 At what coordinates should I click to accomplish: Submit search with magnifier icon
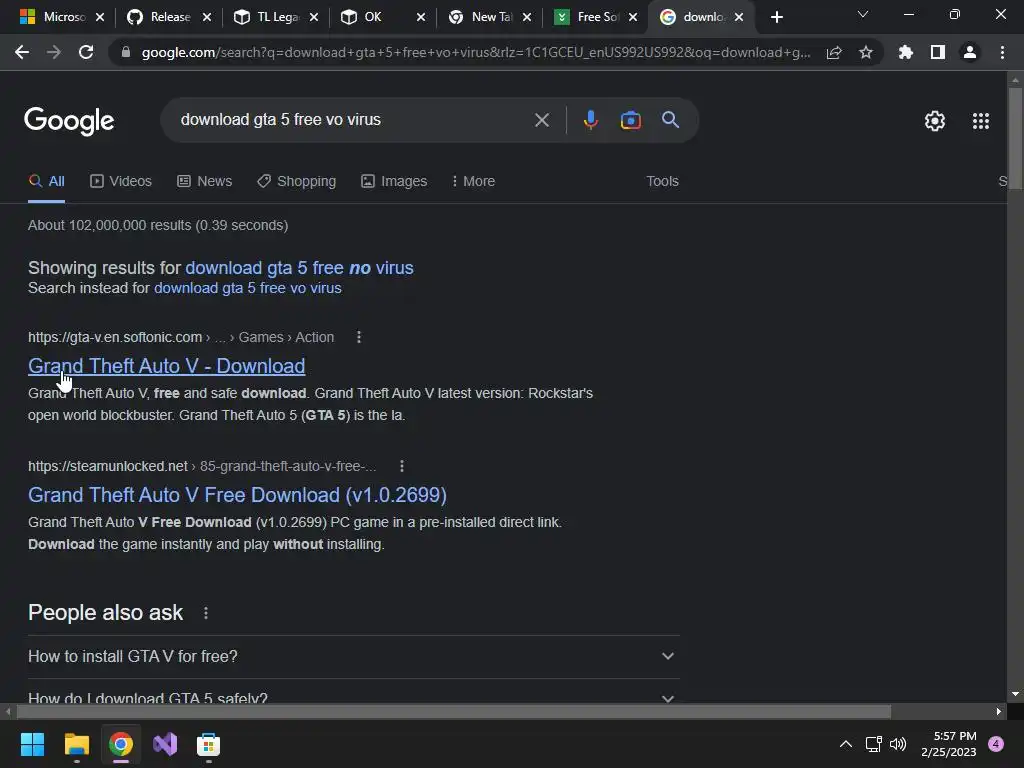pos(670,120)
